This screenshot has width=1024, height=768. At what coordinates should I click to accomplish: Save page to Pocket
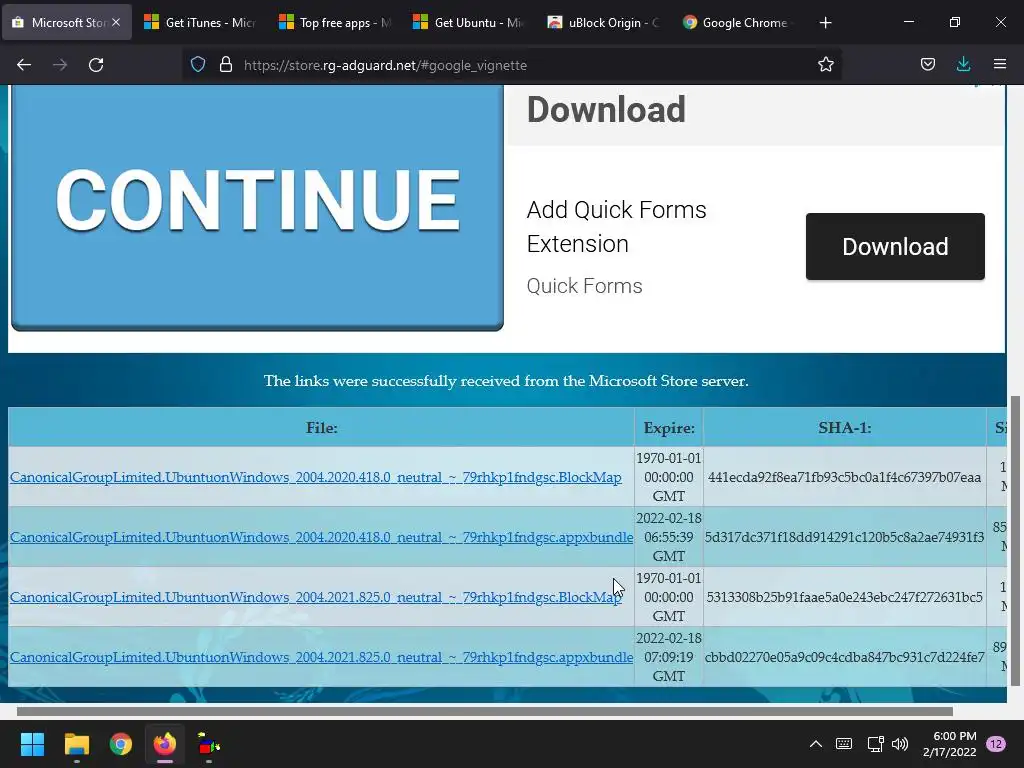(x=928, y=65)
